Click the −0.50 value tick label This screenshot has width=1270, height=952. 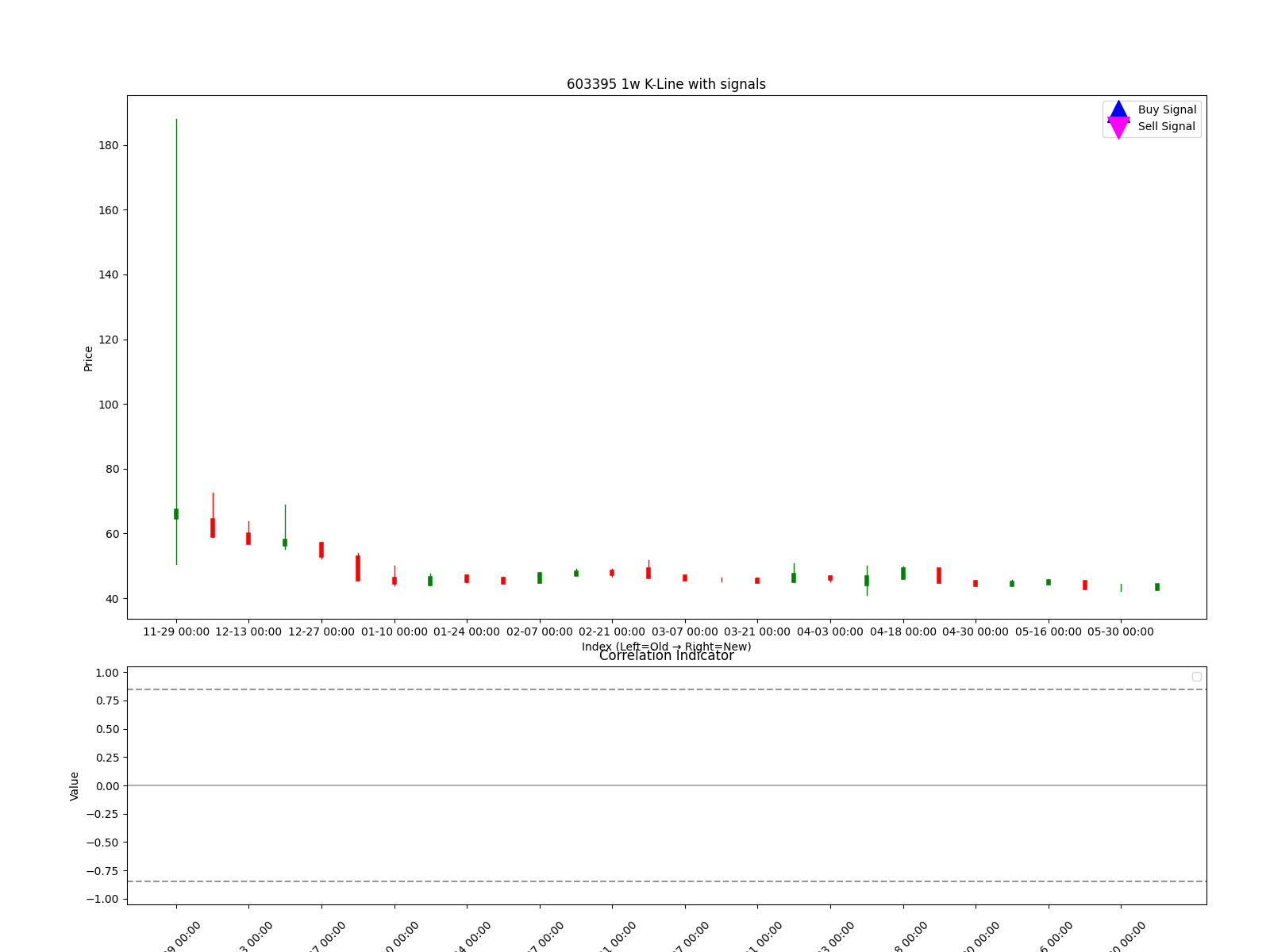[x=103, y=843]
